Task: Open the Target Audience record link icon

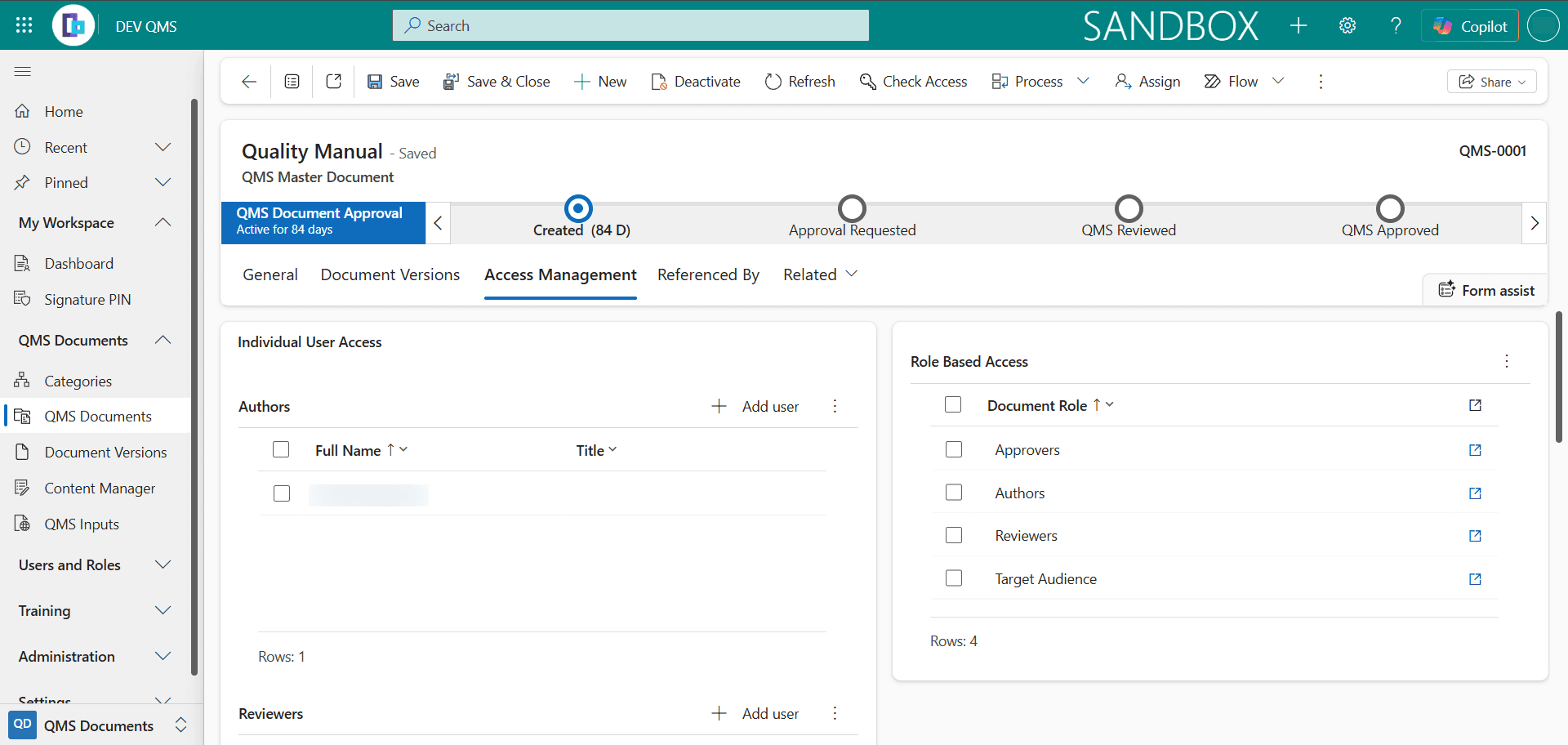Action: coord(1475,579)
